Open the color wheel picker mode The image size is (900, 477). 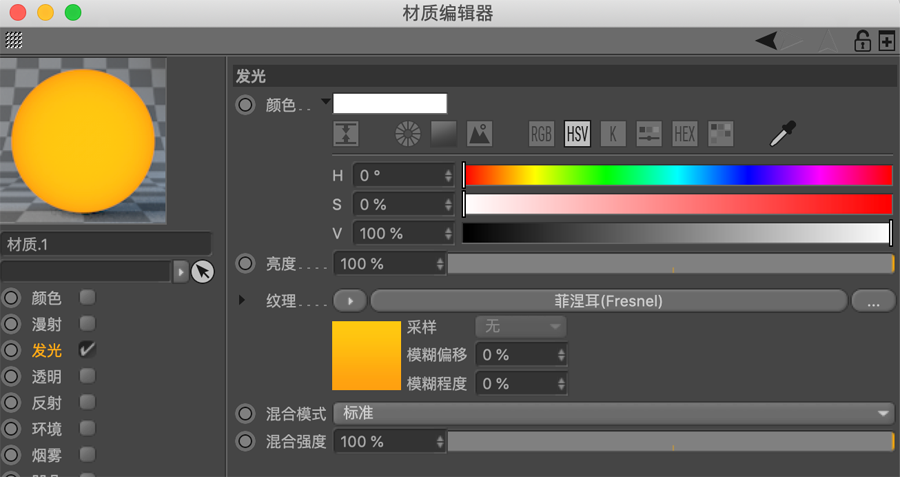tap(406, 133)
